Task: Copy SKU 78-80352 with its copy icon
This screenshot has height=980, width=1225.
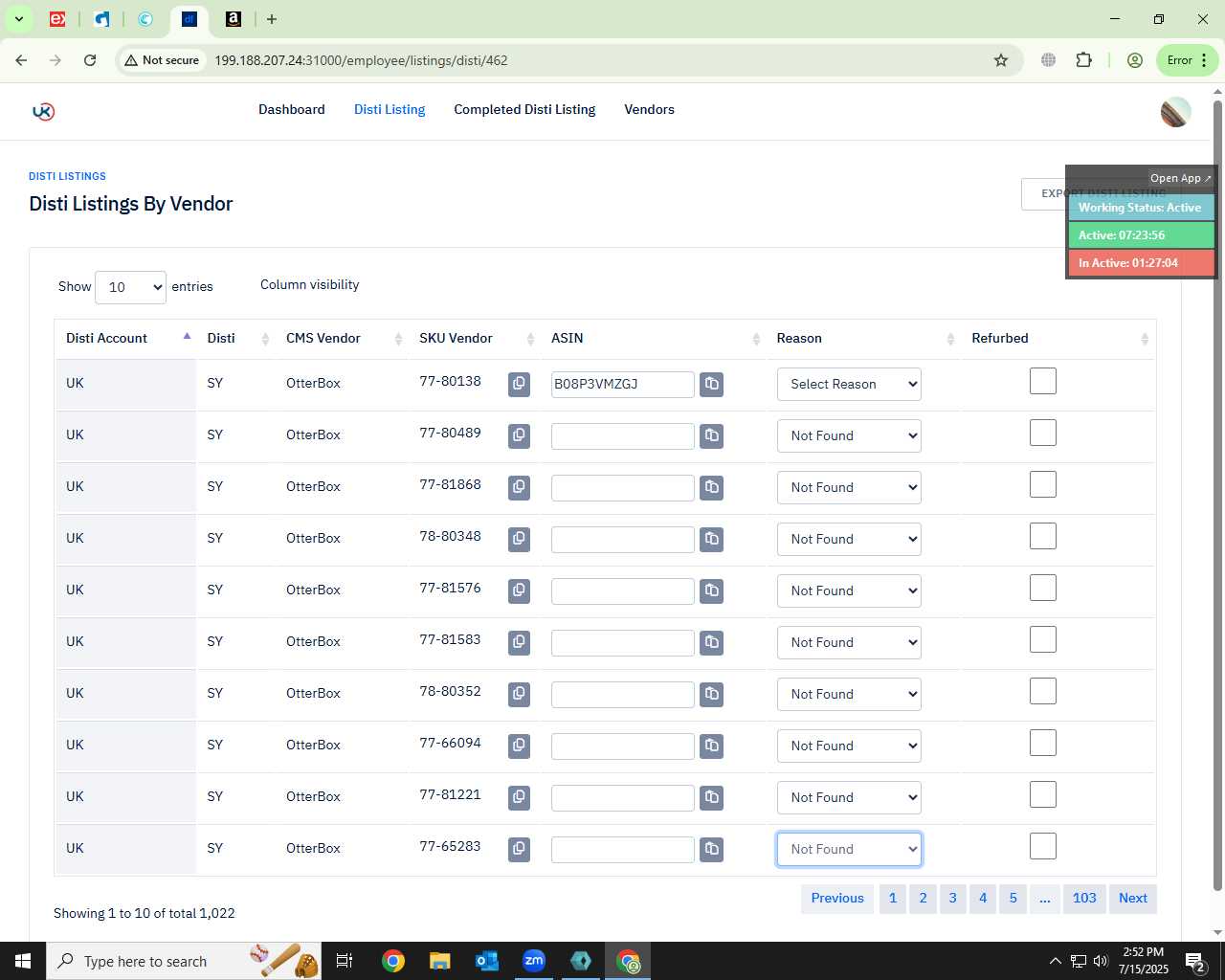Action: tap(519, 694)
